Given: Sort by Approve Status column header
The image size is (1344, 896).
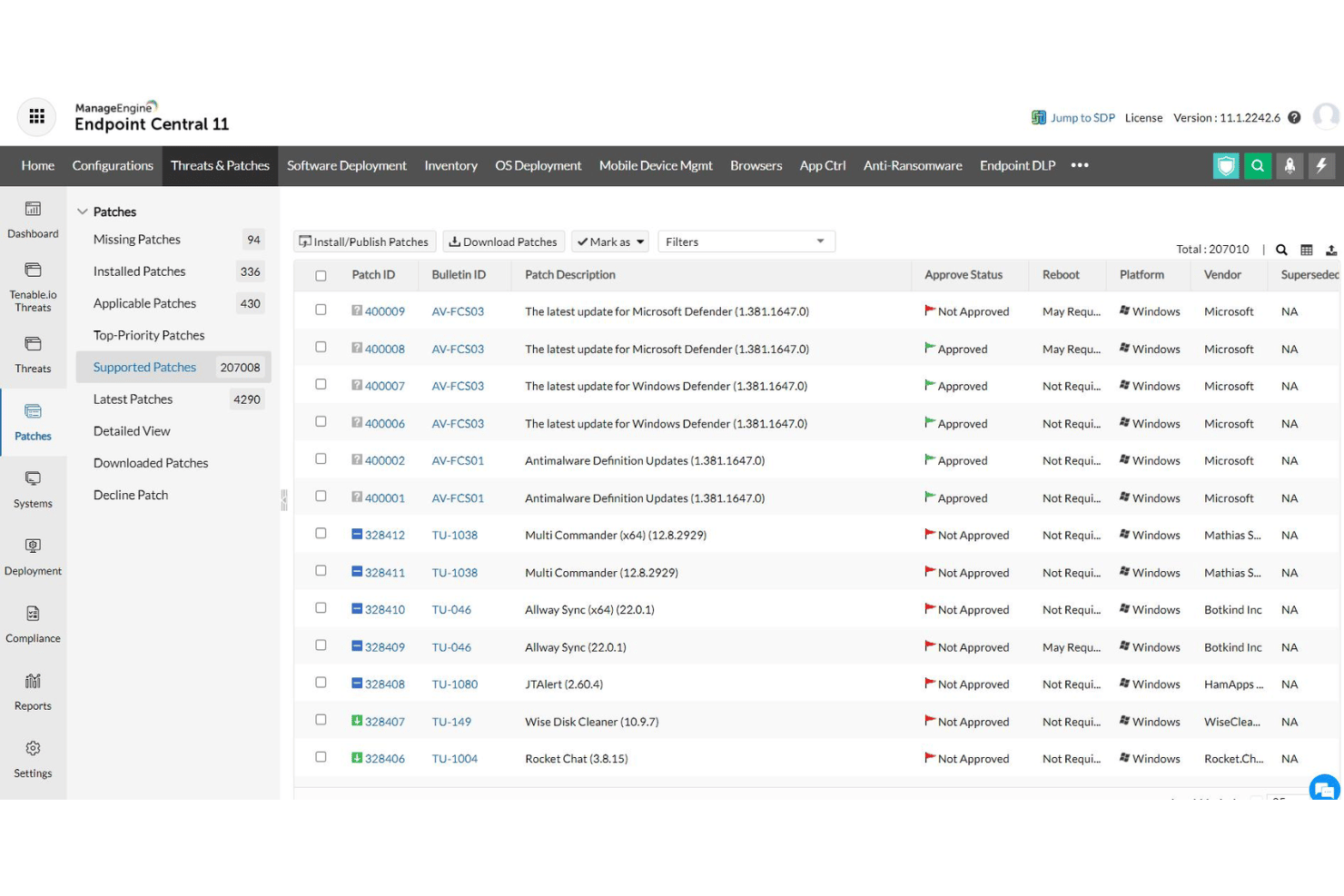Looking at the screenshot, I should click(964, 274).
